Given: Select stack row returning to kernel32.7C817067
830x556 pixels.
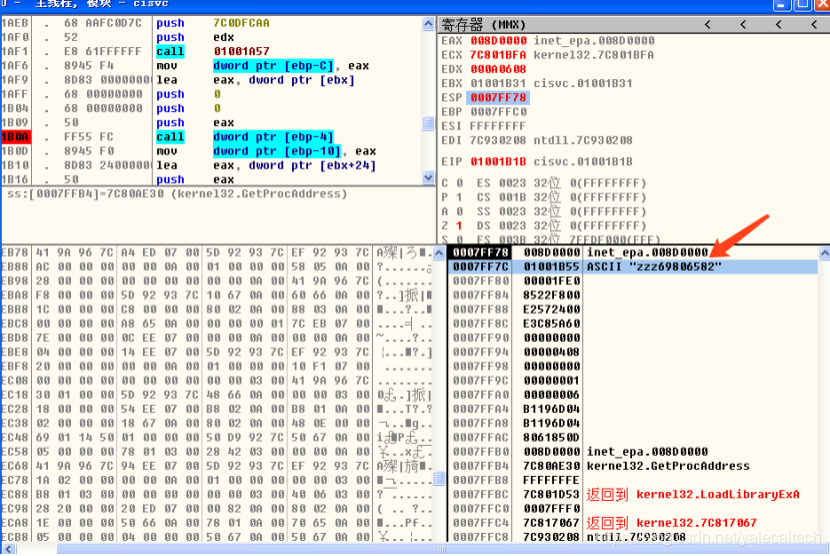Looking at the screenshot, I should [633, 523].
